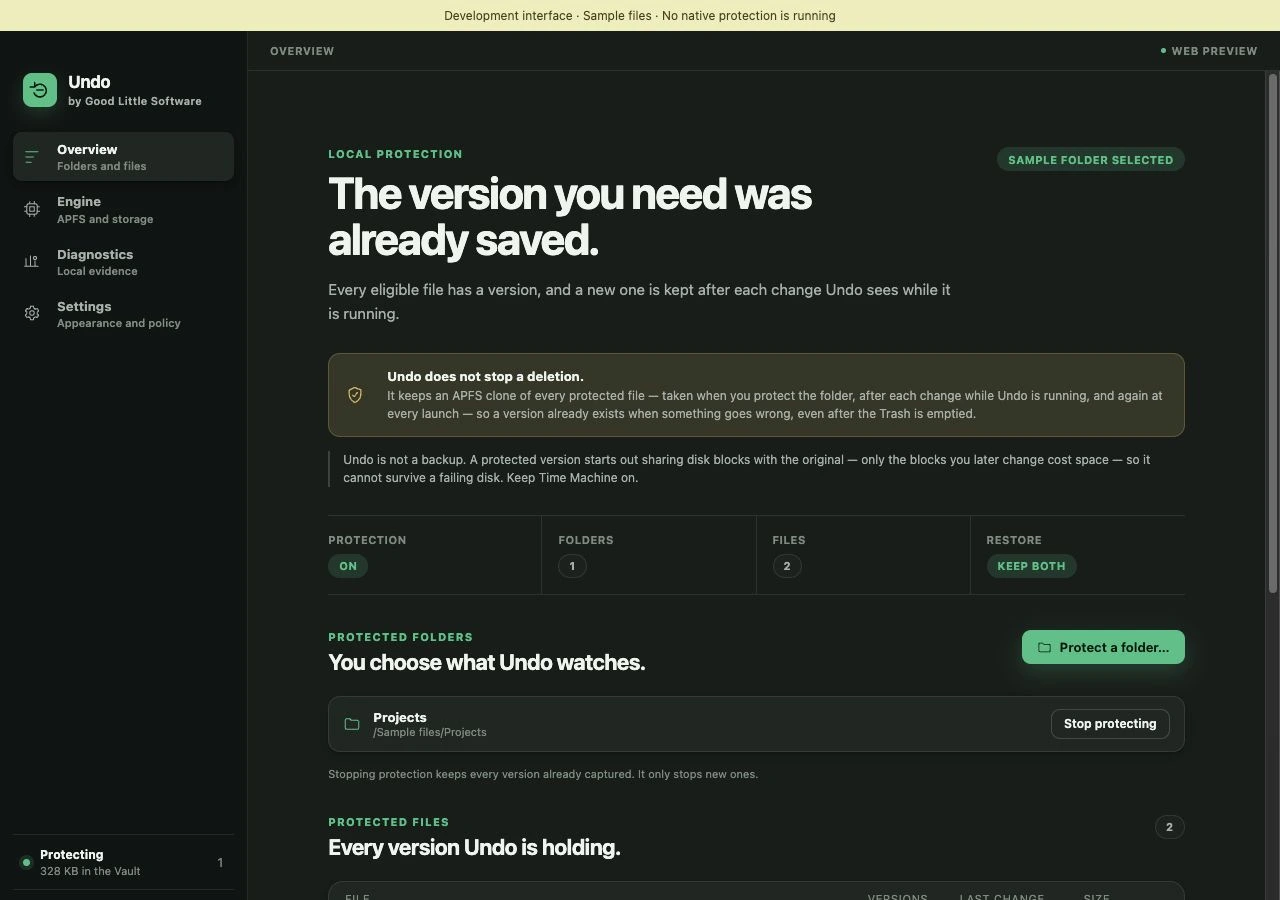Viewport: 1280px width, 900px height.
Task: Click the vault count number in sidebar footer
Action: pyautogui.click(x=220, y=862)
